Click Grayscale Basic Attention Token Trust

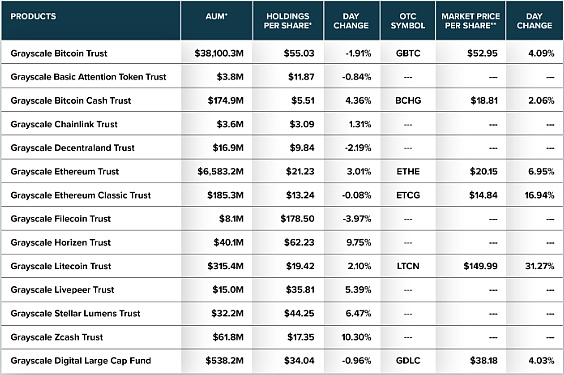pyautogui.click(x=88, y=77)
